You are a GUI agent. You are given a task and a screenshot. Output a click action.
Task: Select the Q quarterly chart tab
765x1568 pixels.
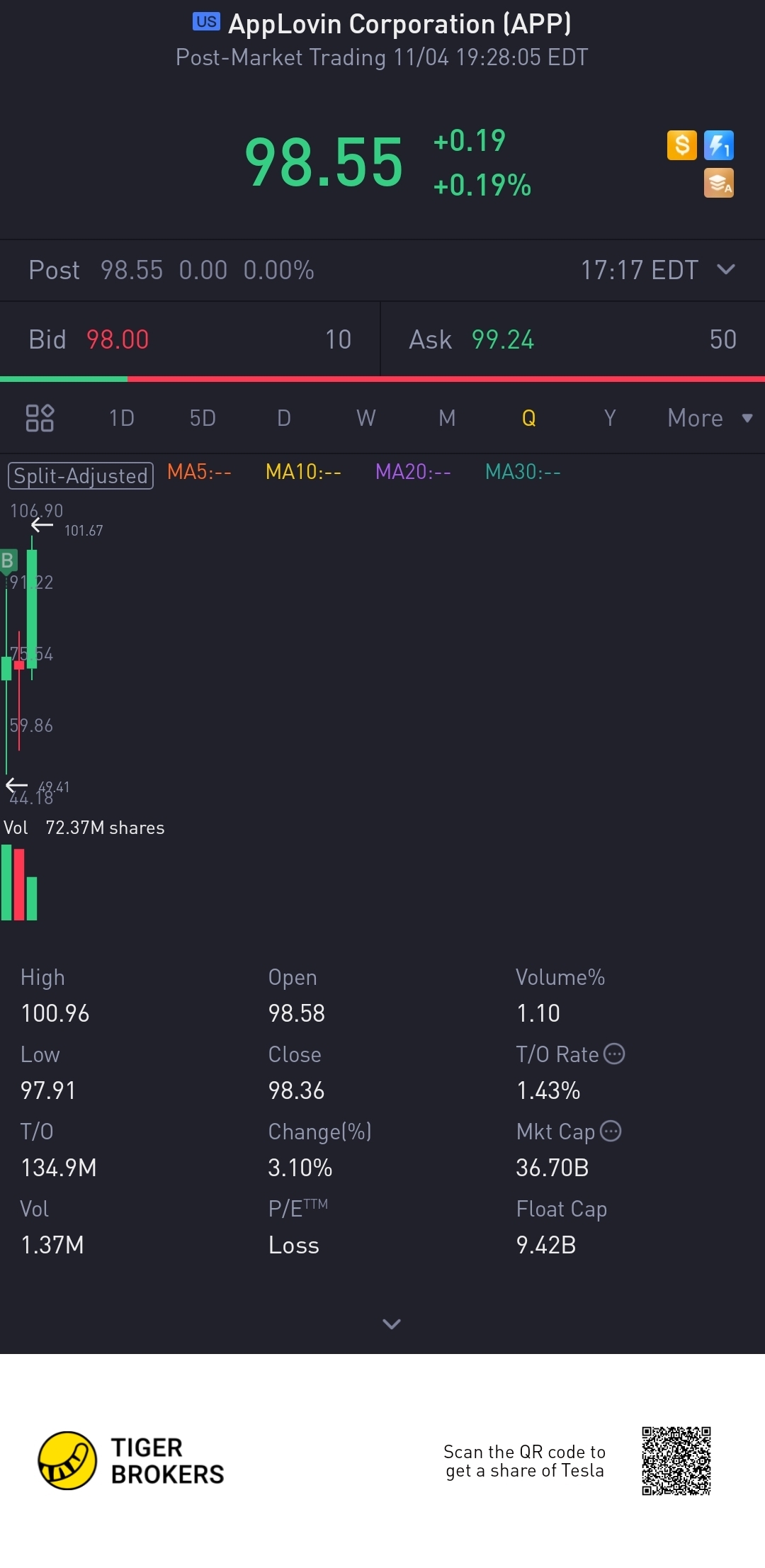[528, 418]
